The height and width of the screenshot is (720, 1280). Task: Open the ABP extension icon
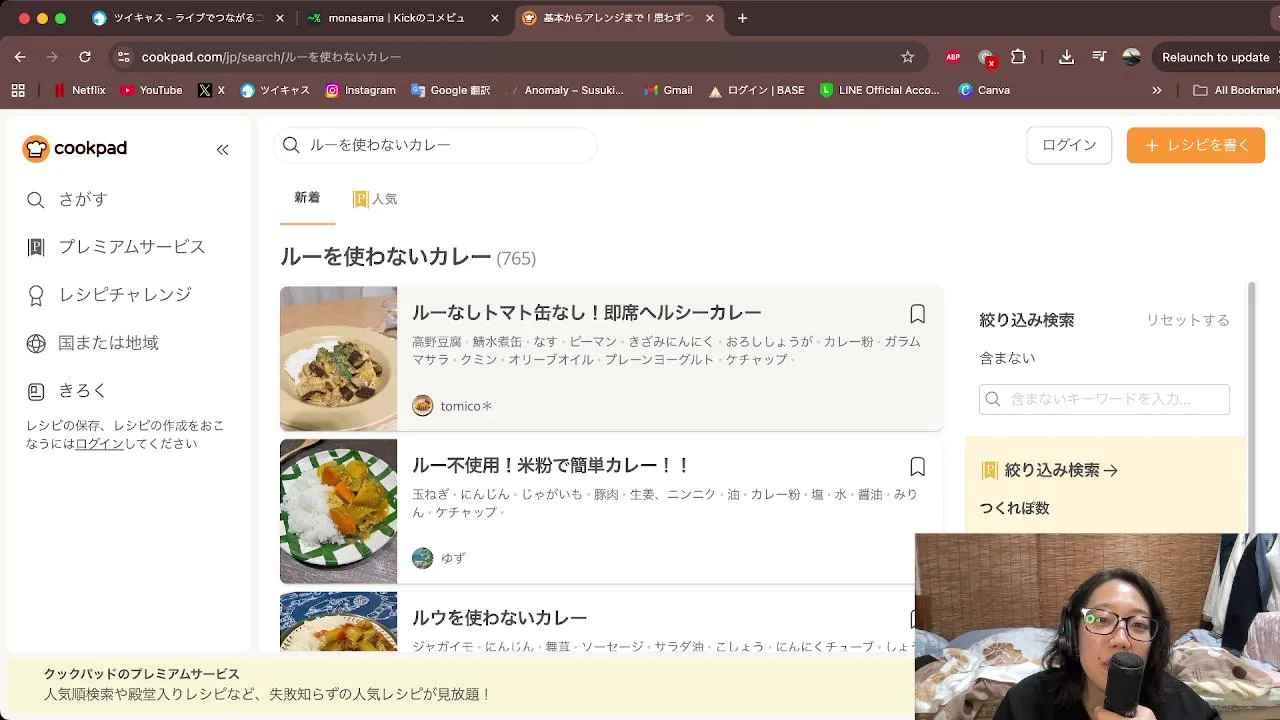953,57
